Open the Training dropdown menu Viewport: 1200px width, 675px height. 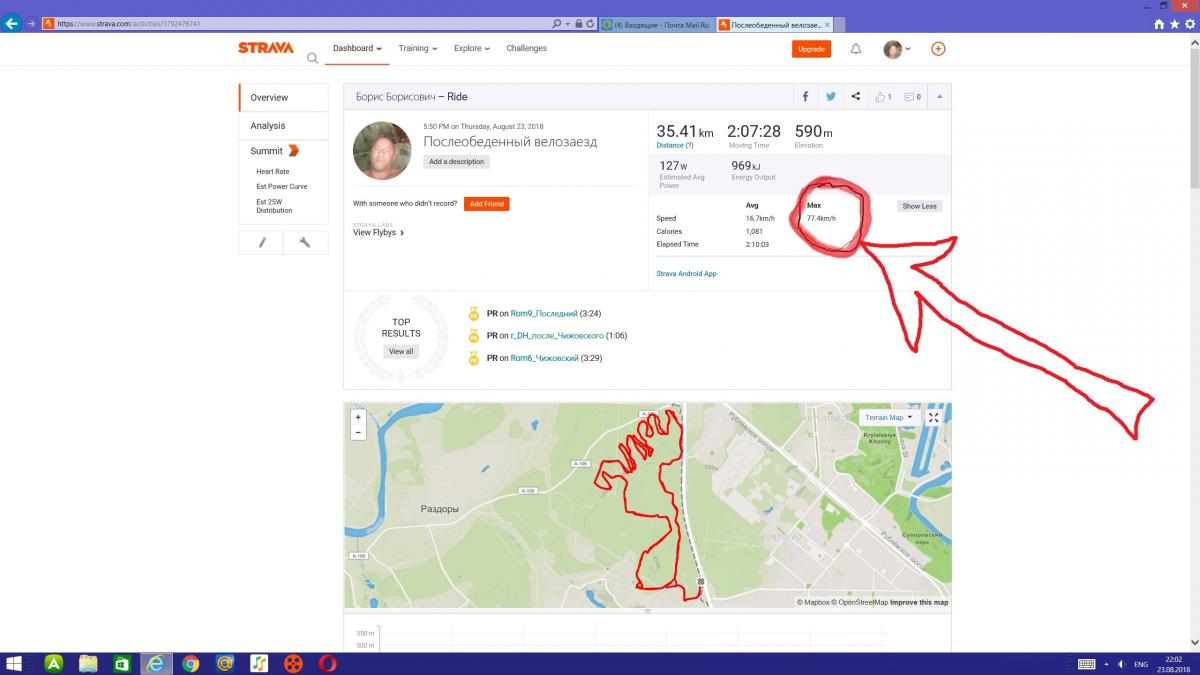click(x=418, y=48)
